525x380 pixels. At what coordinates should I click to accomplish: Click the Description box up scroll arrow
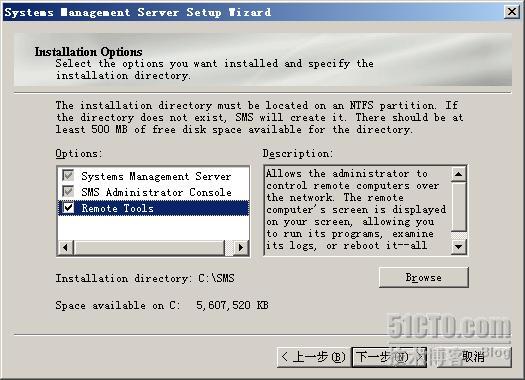tap(458, 174)
